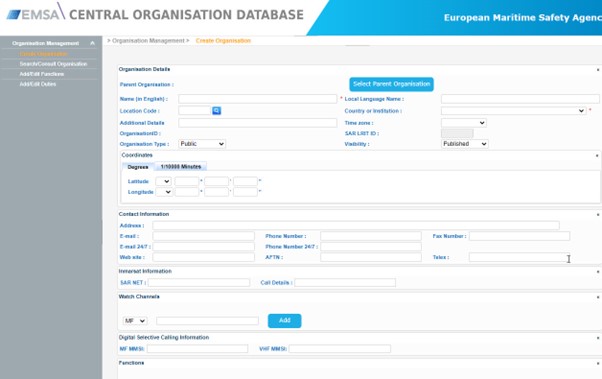Focus the AFTN field

coord(371,257)
